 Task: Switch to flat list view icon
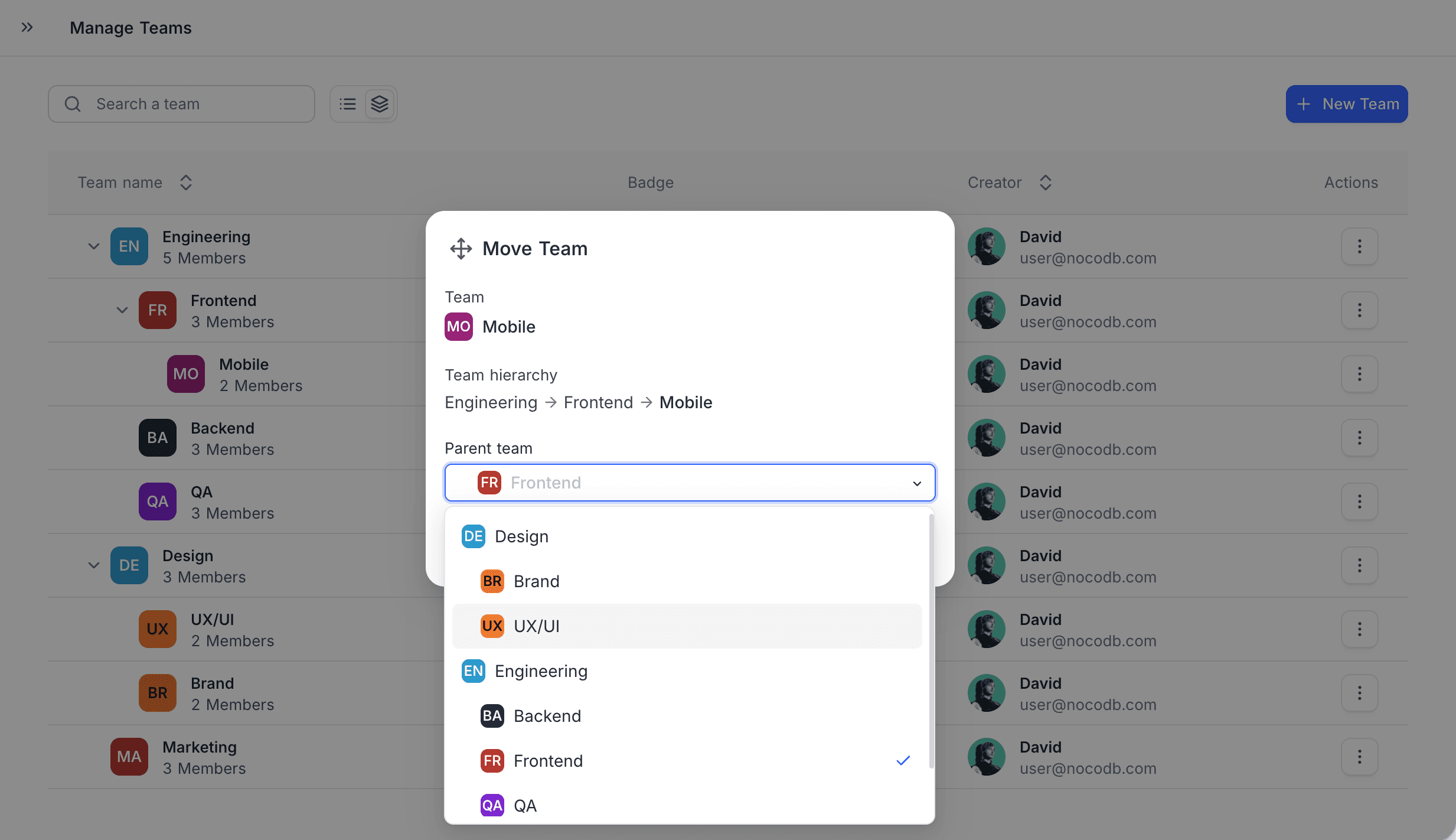pyautogui.click(x=348, y=104)
